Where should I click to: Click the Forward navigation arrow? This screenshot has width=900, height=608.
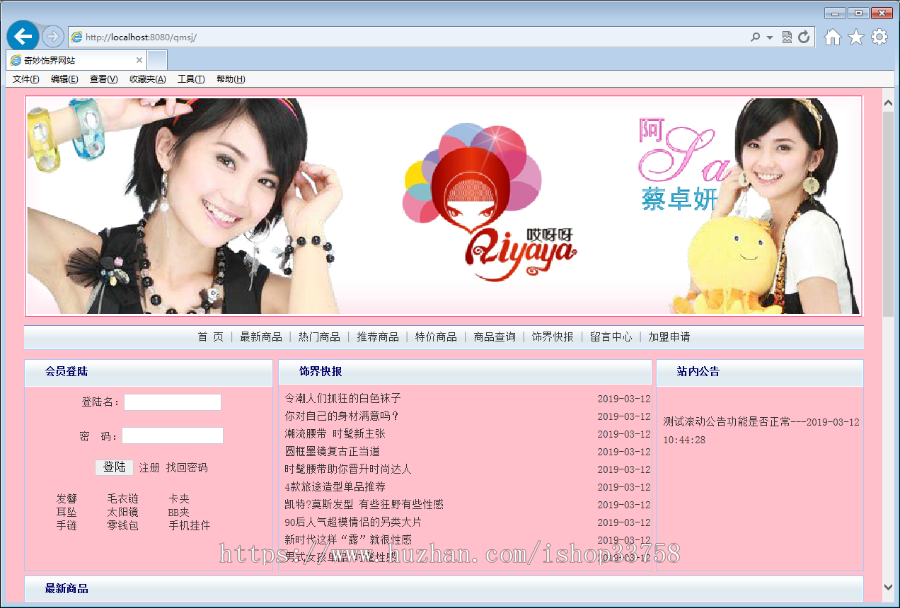(x=52, y=36)
